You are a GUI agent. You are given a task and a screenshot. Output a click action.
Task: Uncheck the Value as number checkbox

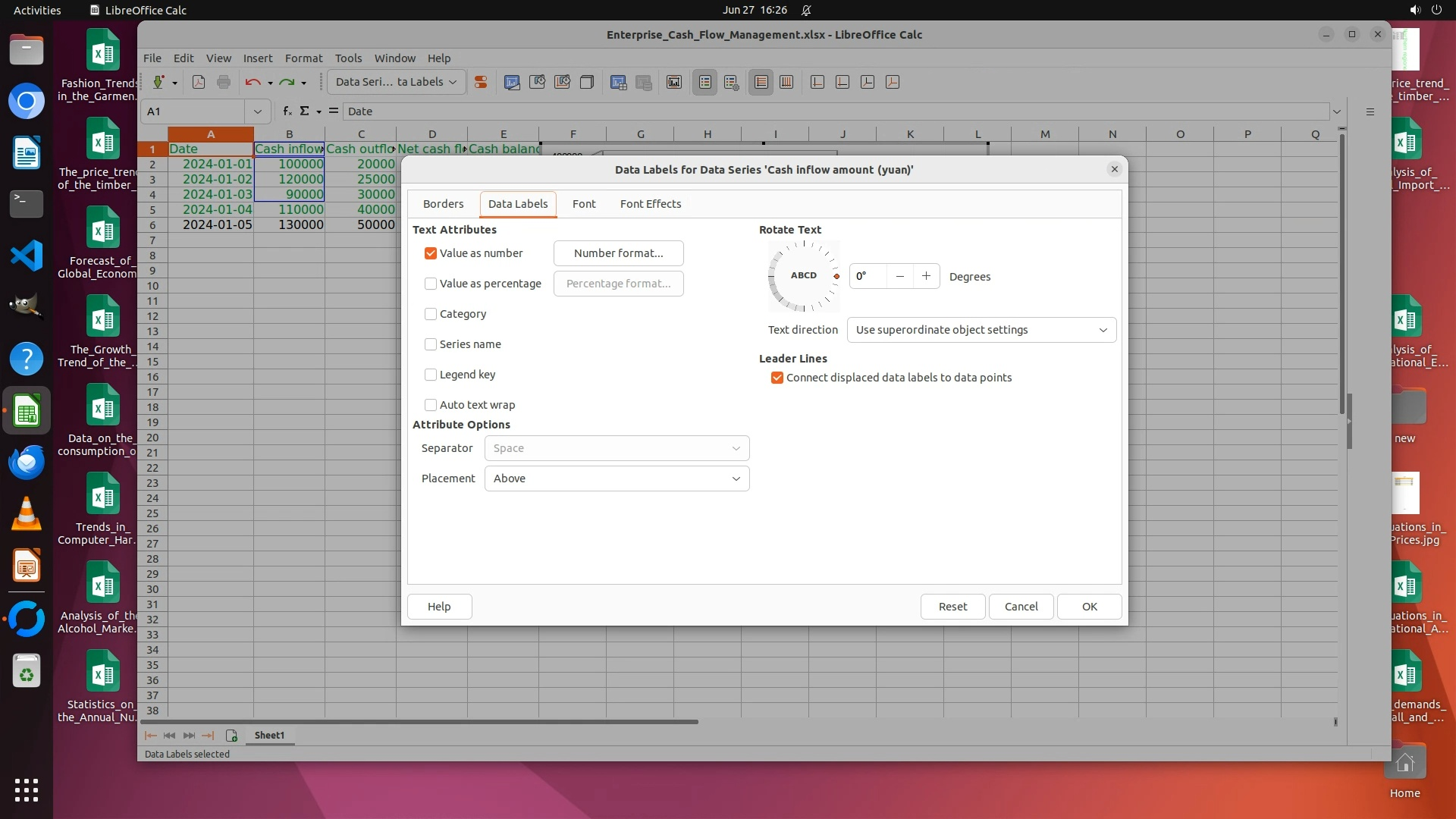(431, 253)
